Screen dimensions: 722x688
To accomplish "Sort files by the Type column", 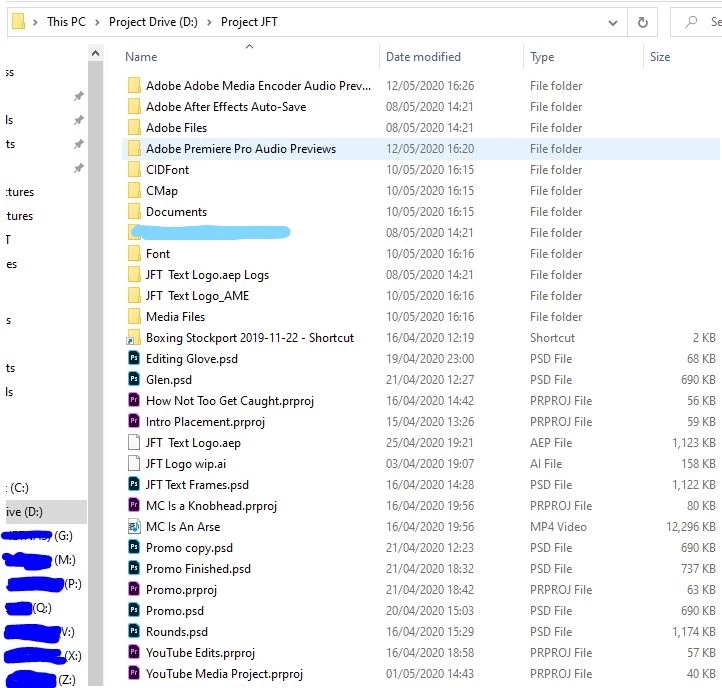I will pos(542,57).
